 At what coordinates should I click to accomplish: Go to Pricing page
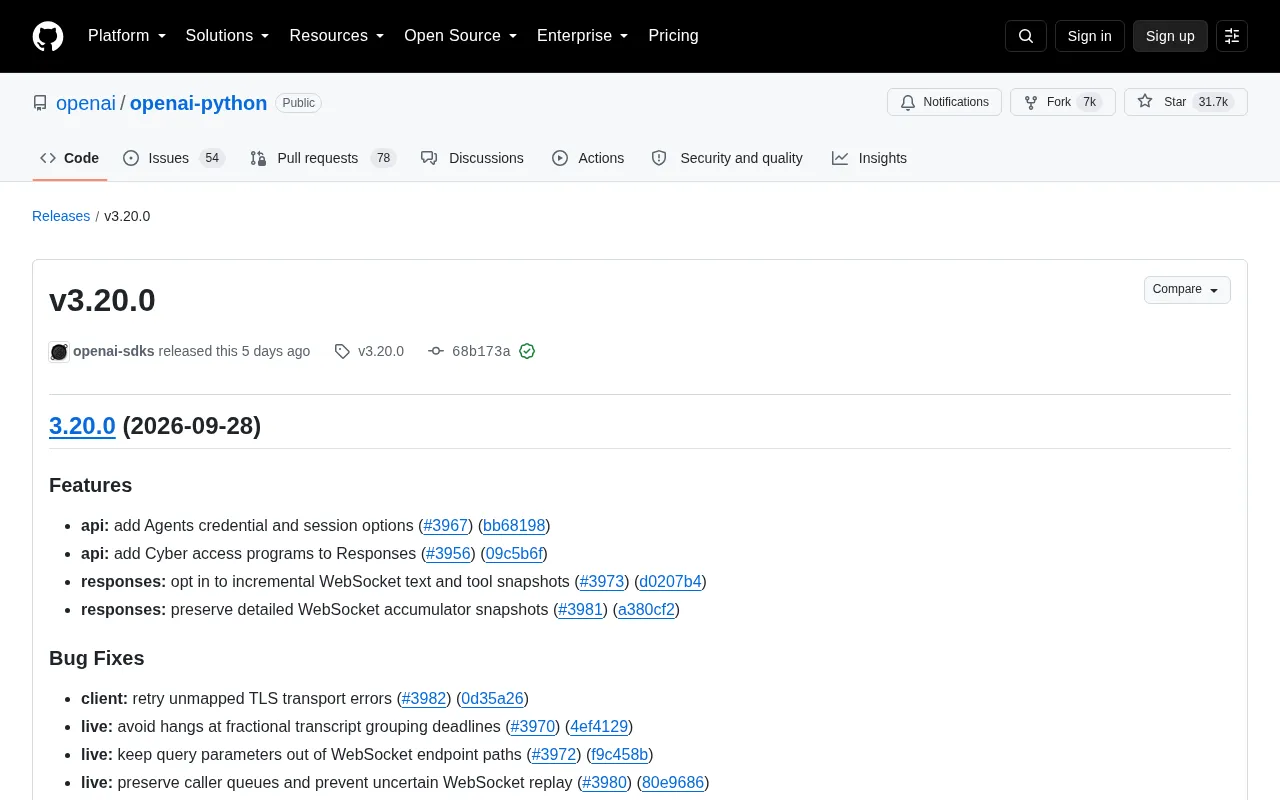[673, 36]
